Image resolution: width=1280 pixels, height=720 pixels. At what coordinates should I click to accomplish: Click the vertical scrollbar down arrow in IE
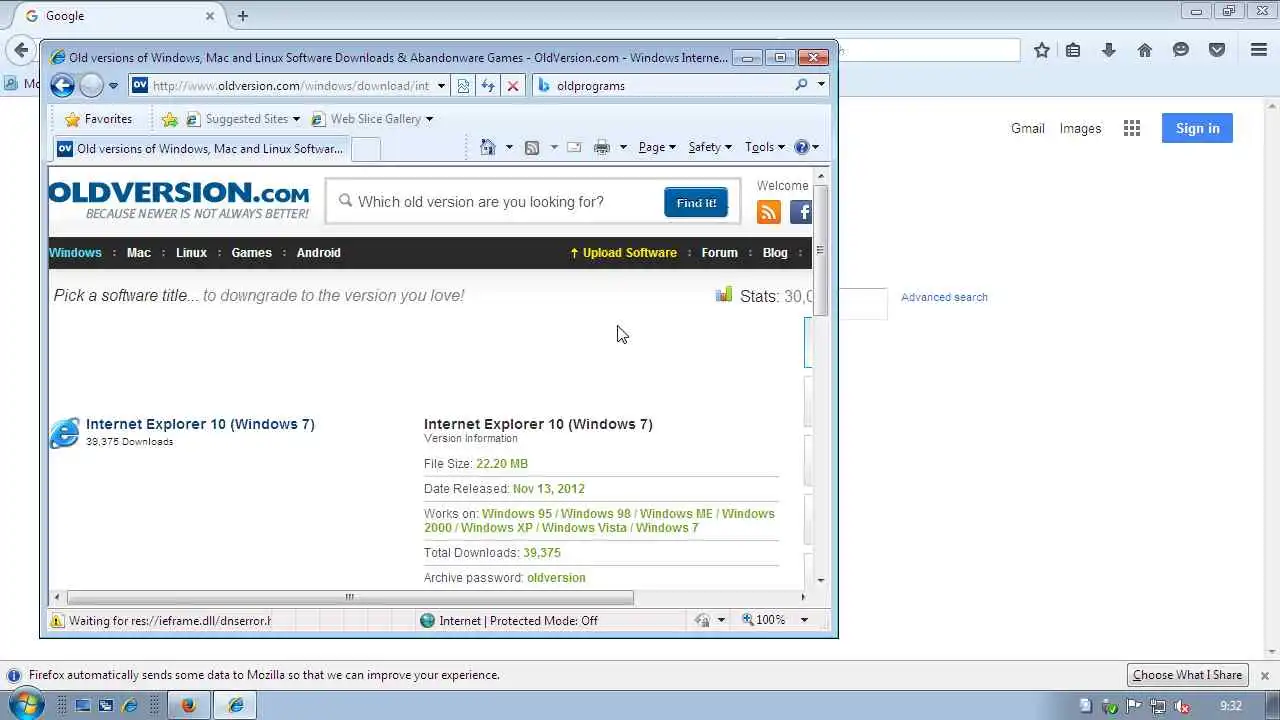821,580
